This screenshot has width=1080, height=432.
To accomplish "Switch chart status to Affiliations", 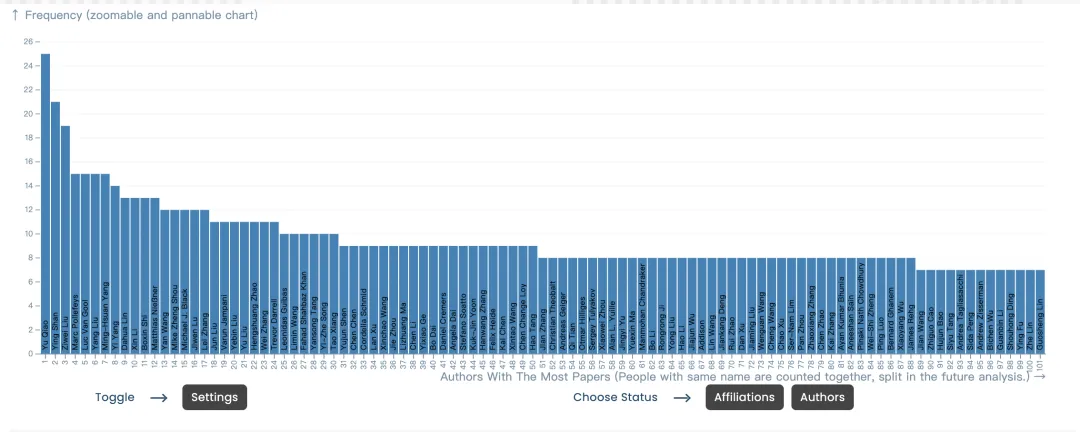I will coord(744,397).
